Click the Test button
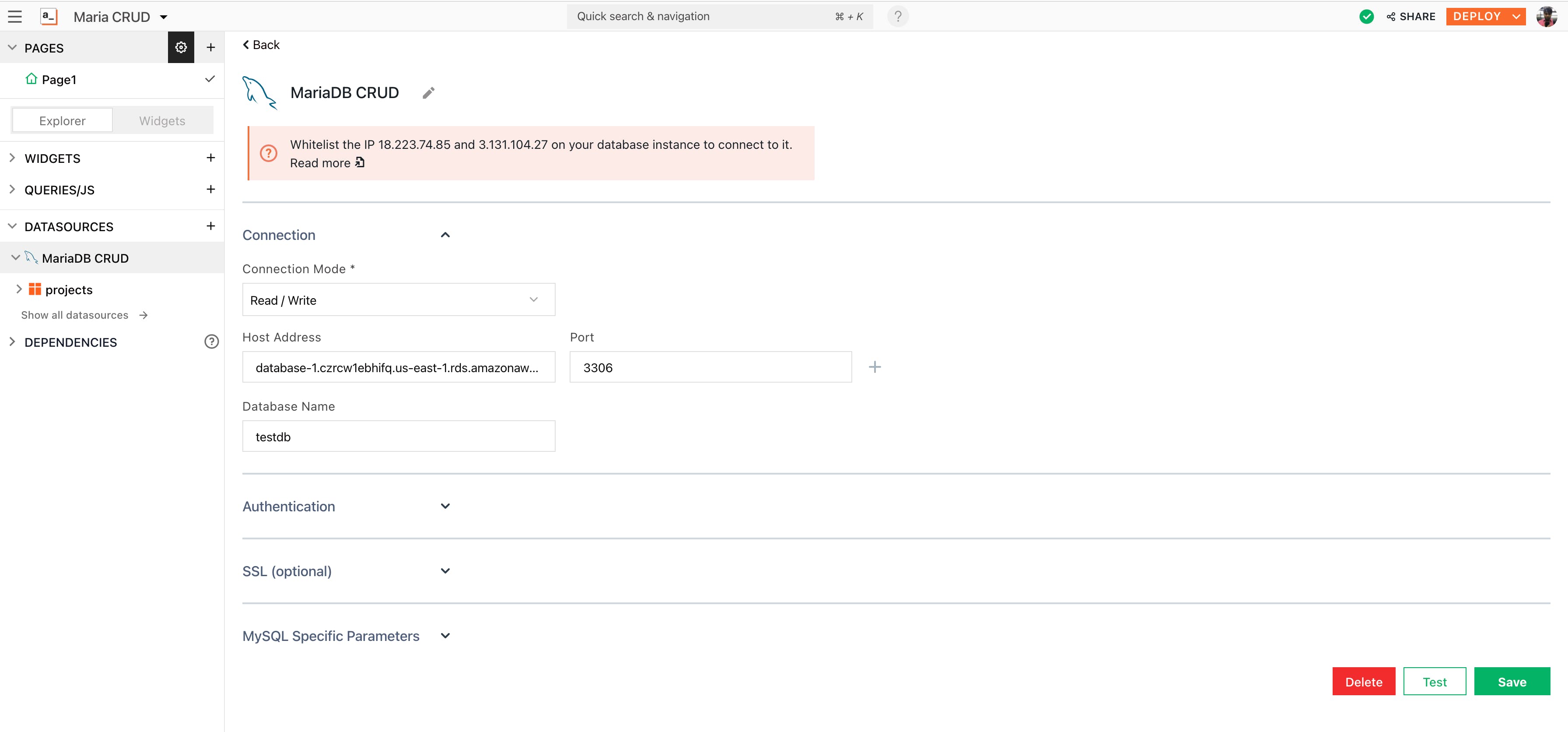1568x732 pixels. point(1434,682)
